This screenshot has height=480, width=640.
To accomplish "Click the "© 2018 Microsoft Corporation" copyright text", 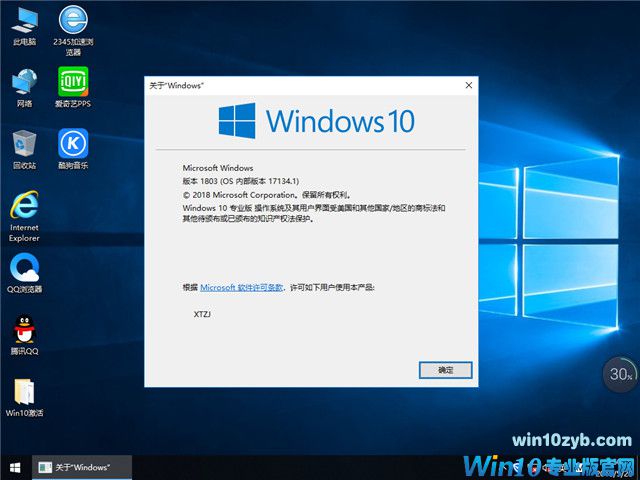I will click(x=239, y=195).
